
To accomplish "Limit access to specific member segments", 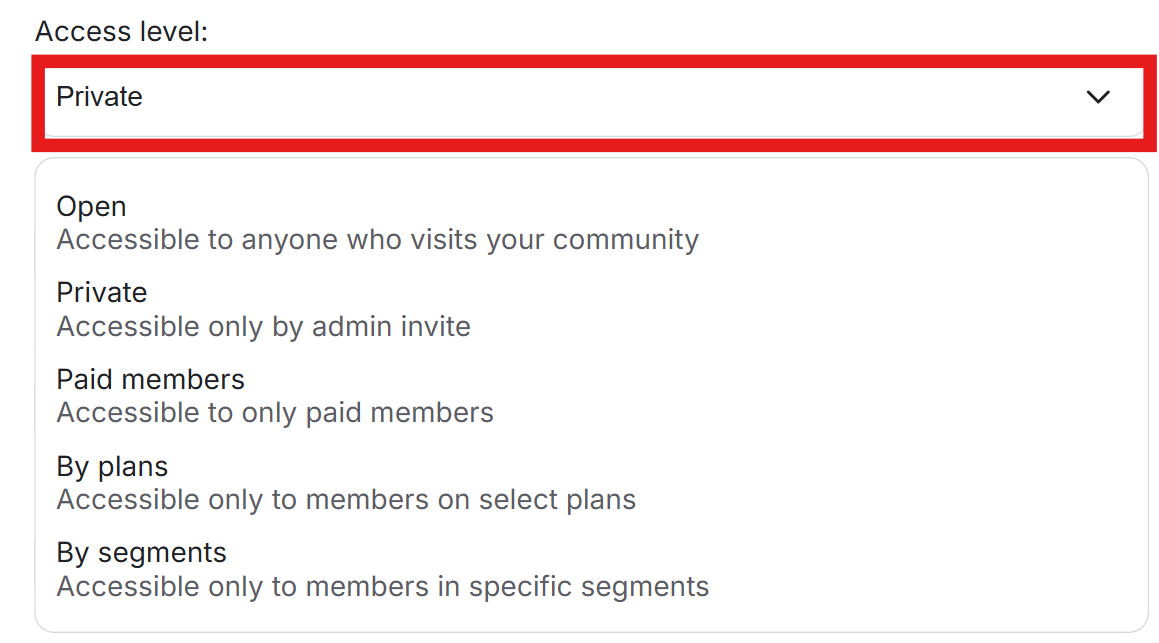I will coord(382,569).
